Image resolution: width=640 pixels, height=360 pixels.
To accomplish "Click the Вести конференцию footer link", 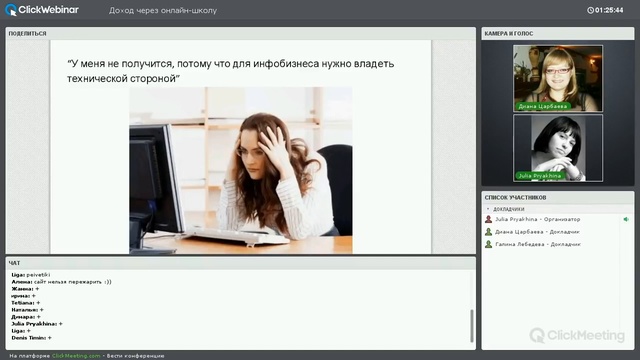I will pos(136,356).
